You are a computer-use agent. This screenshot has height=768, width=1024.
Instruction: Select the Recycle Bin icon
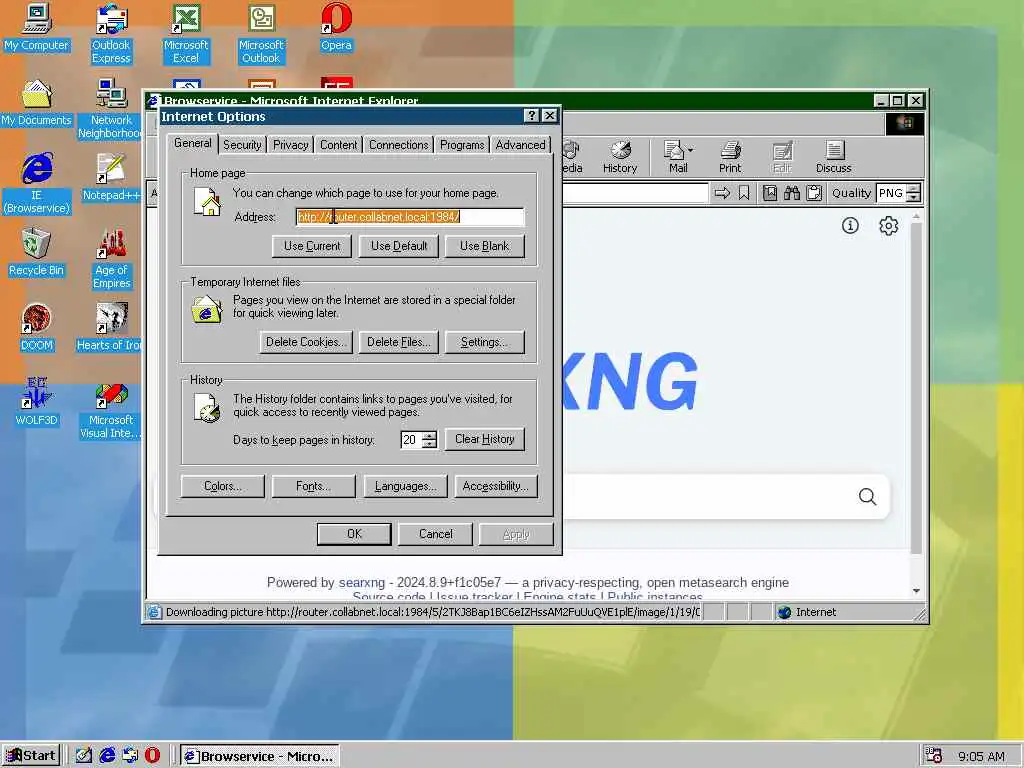[37, 253]
